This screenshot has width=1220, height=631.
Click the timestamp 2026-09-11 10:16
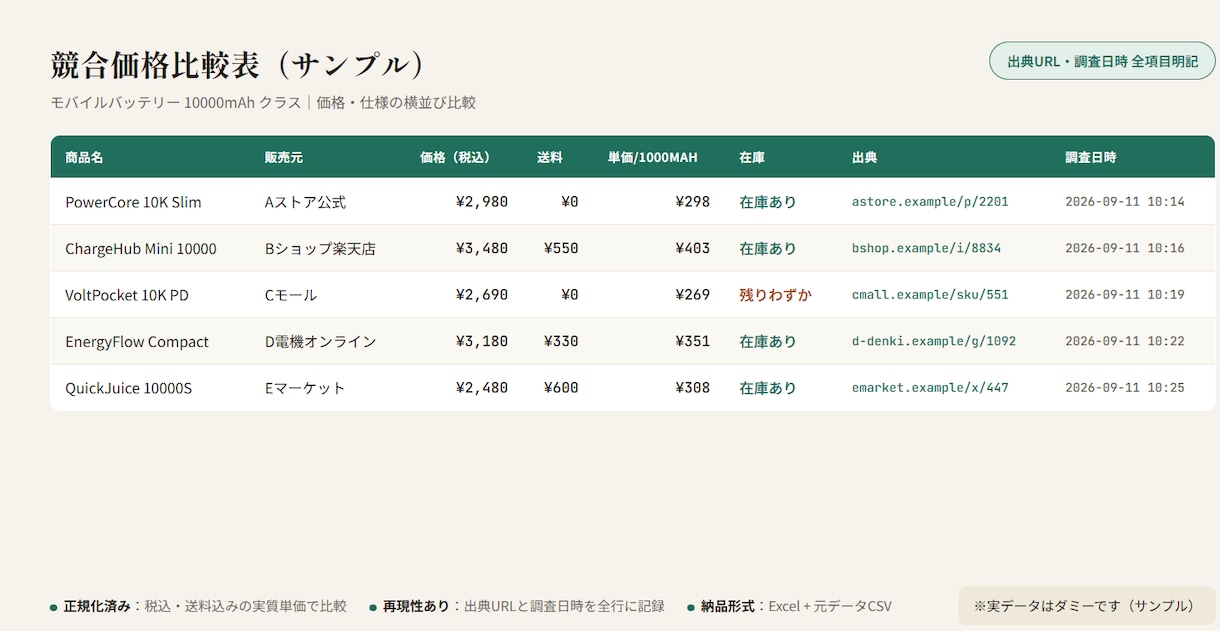[1125, 249]
